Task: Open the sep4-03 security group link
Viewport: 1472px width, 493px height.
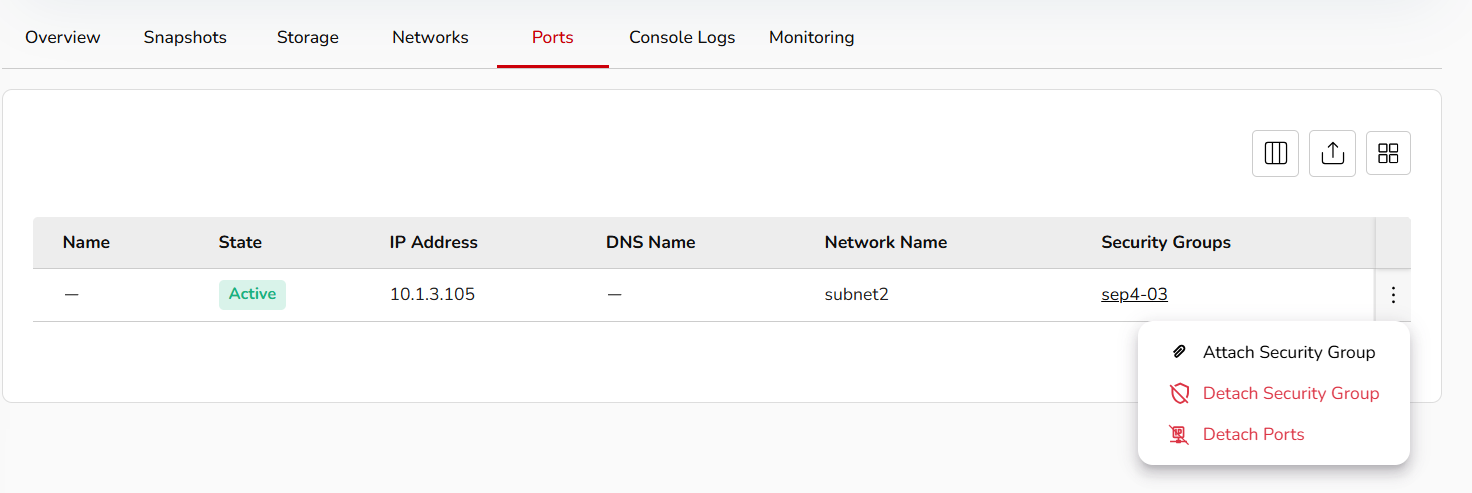Action: [1134, 294]
